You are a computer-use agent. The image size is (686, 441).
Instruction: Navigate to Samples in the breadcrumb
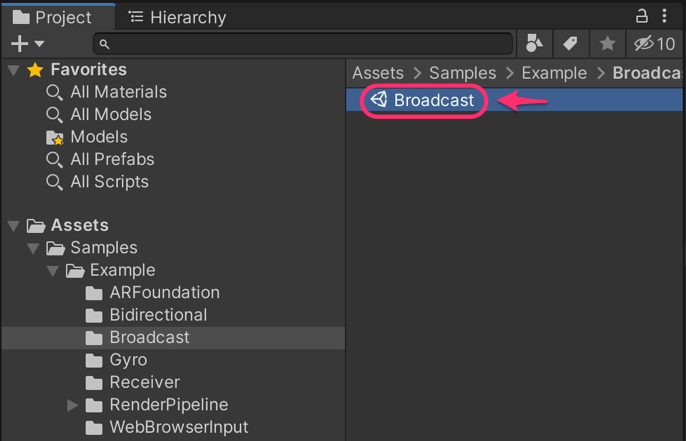click(462, 73)
